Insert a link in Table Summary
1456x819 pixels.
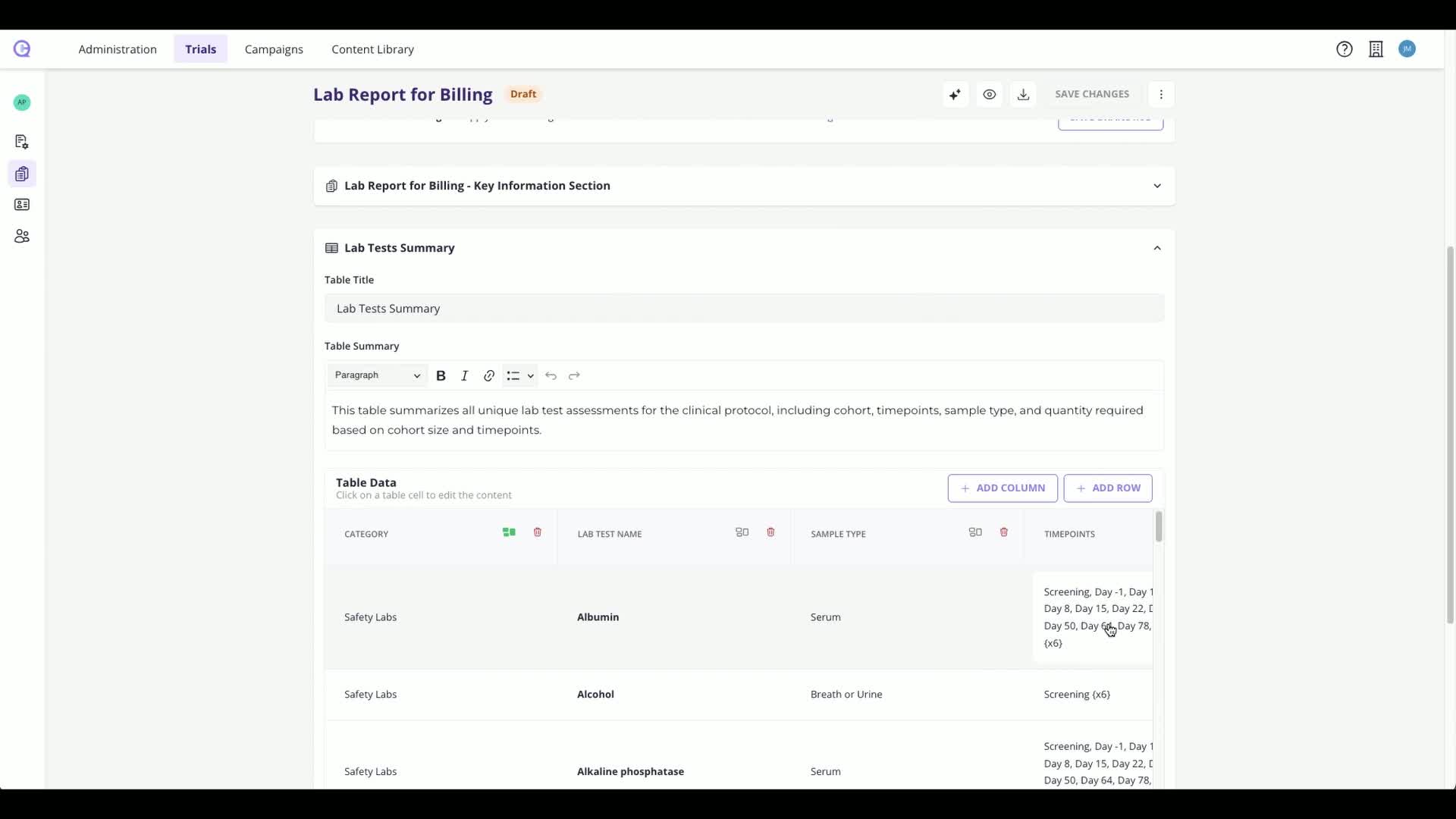tap(489, 376)
